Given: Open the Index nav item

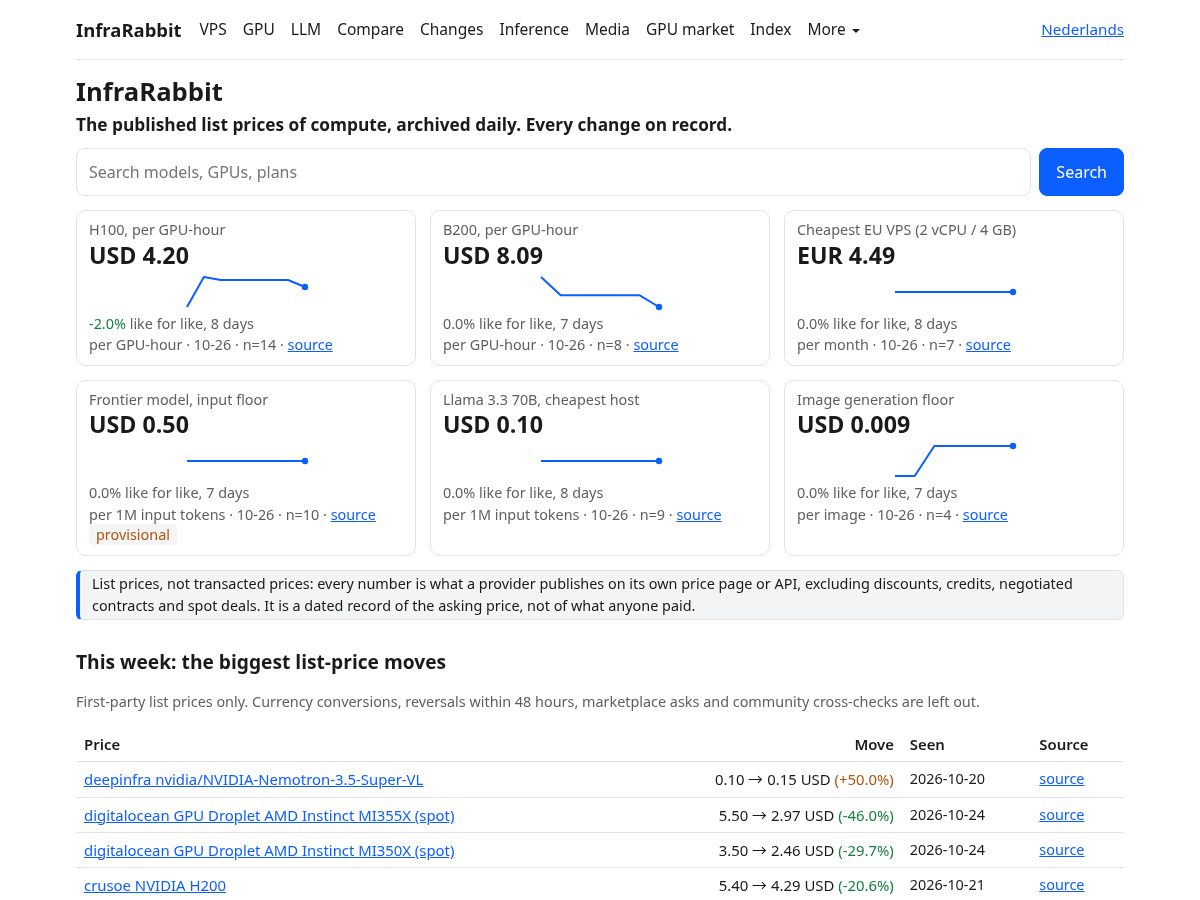Looking at the screenshot, I should [770, 30].
